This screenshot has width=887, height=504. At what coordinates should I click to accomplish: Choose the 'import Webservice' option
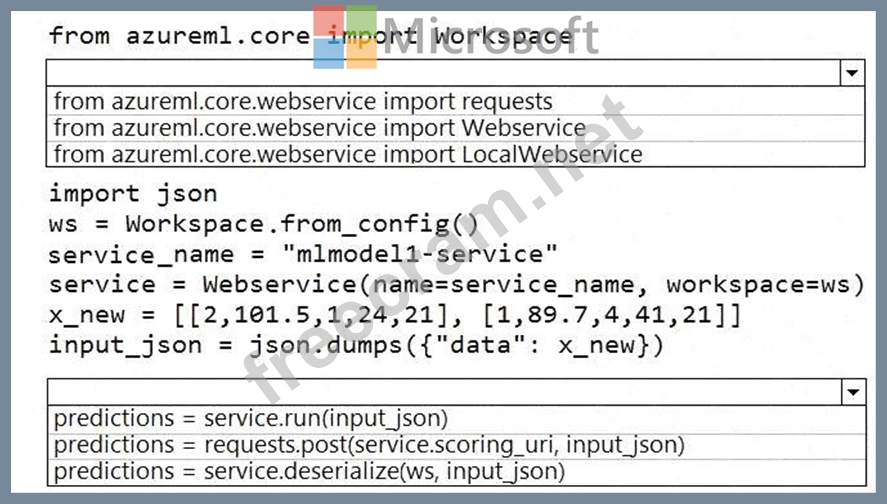click(319, 127)
